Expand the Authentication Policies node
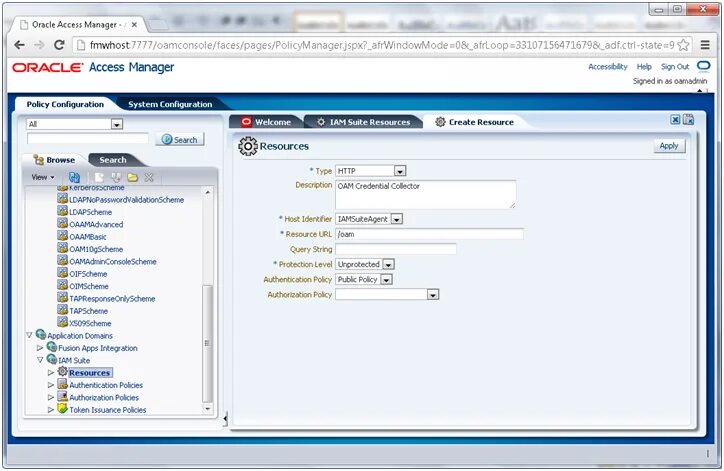The image size is (724, 471). (51, 385)
